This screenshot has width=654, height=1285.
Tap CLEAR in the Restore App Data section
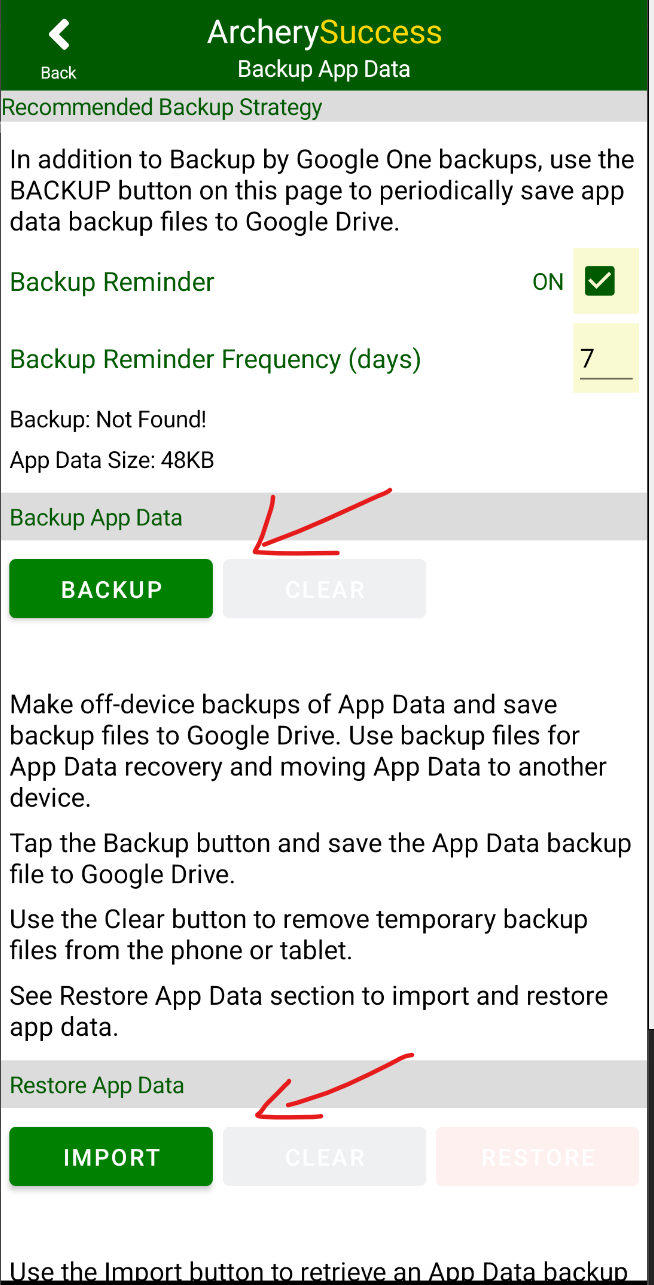pos(324,1156)
